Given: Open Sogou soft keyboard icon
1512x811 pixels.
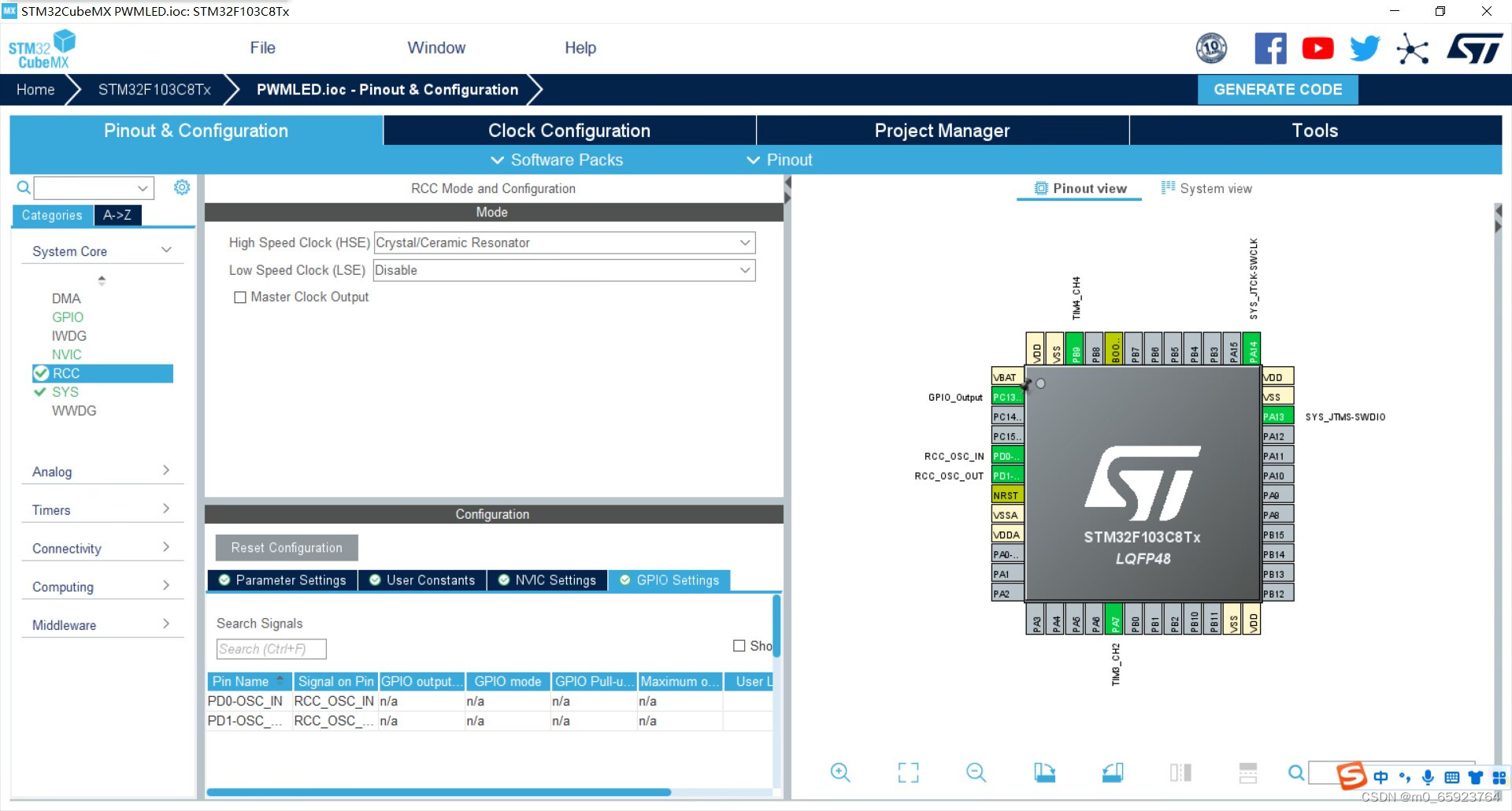Looking at the screenshot, I should pyautogui.click(x=1452, y=777).
